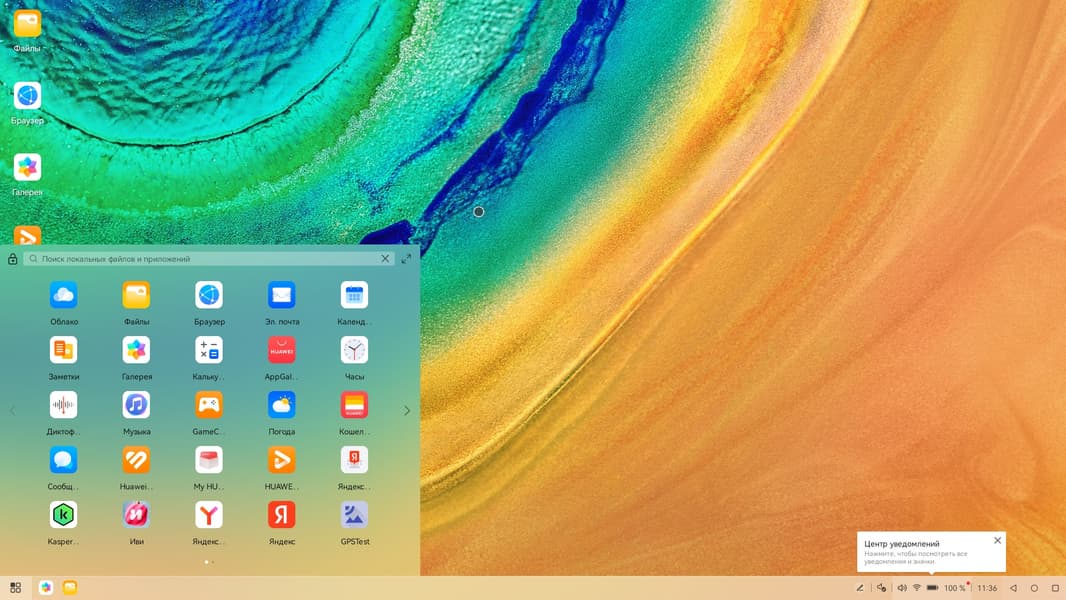1066x600 pixels.
Task: Open Галерея in the launcher grid
Action: point(136,351)
